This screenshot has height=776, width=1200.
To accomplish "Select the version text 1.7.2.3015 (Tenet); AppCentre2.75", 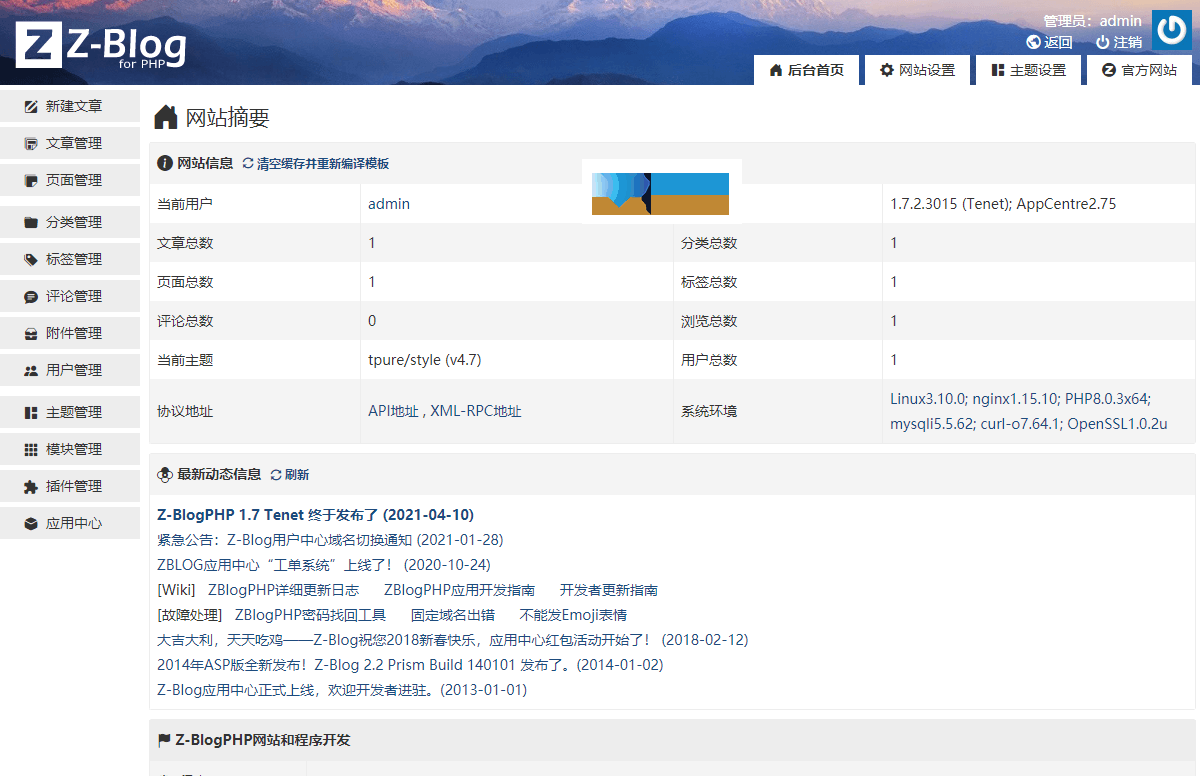I will coord(1003,204).
